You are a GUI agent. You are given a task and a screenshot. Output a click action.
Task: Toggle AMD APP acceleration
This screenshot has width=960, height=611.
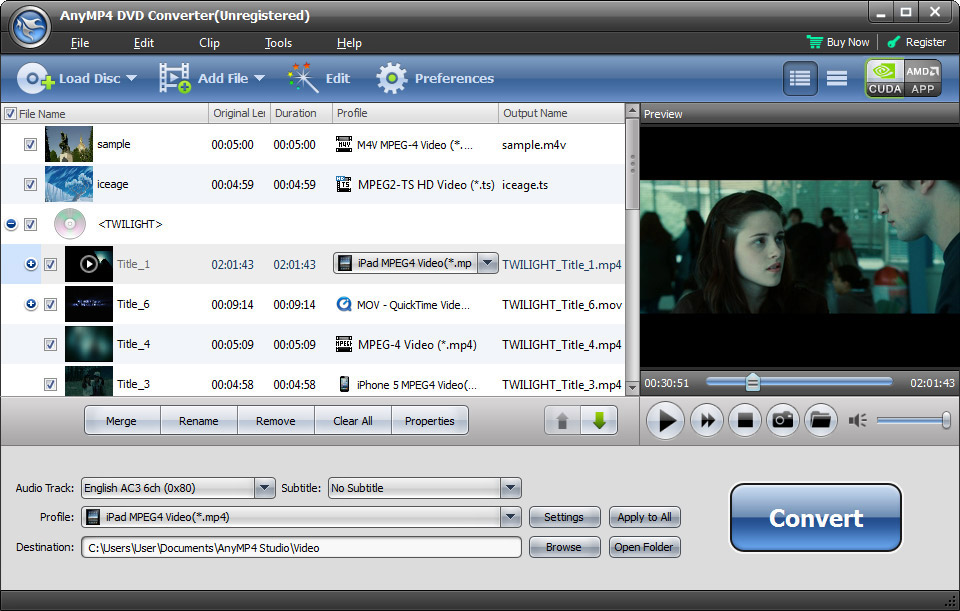tap(923, 78)
